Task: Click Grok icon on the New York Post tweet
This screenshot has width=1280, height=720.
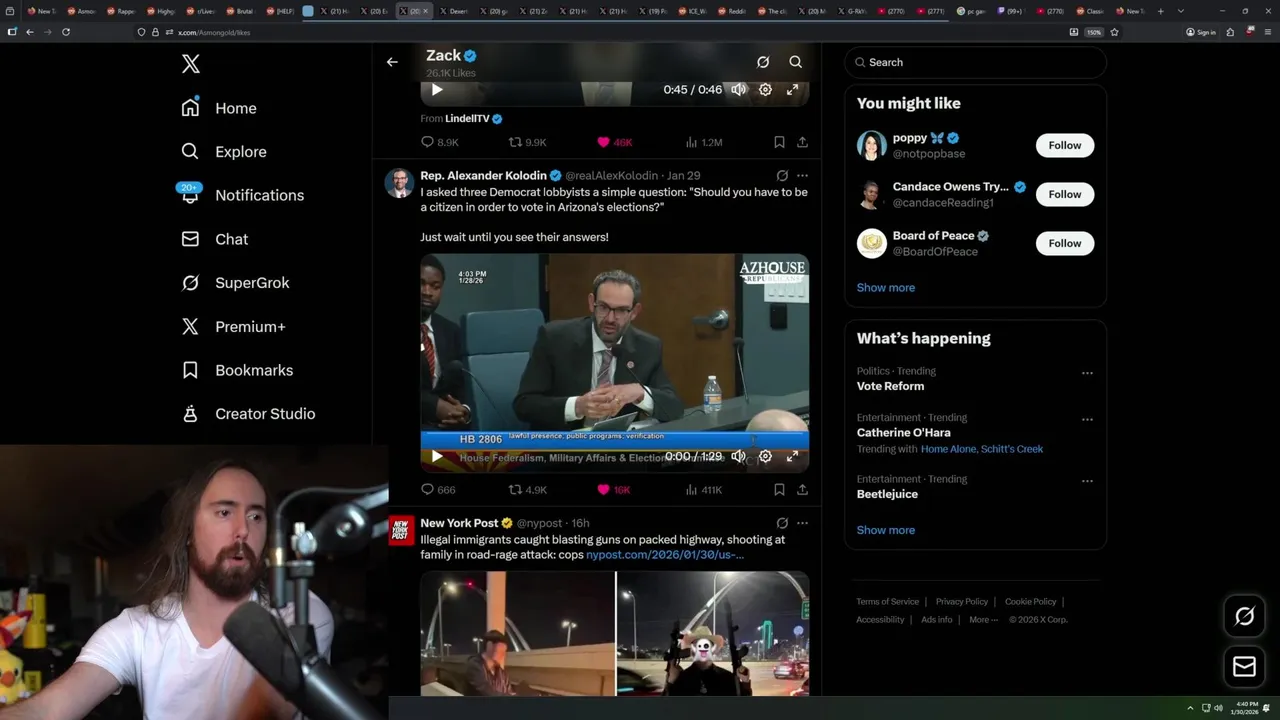Action: click(782, 523)
